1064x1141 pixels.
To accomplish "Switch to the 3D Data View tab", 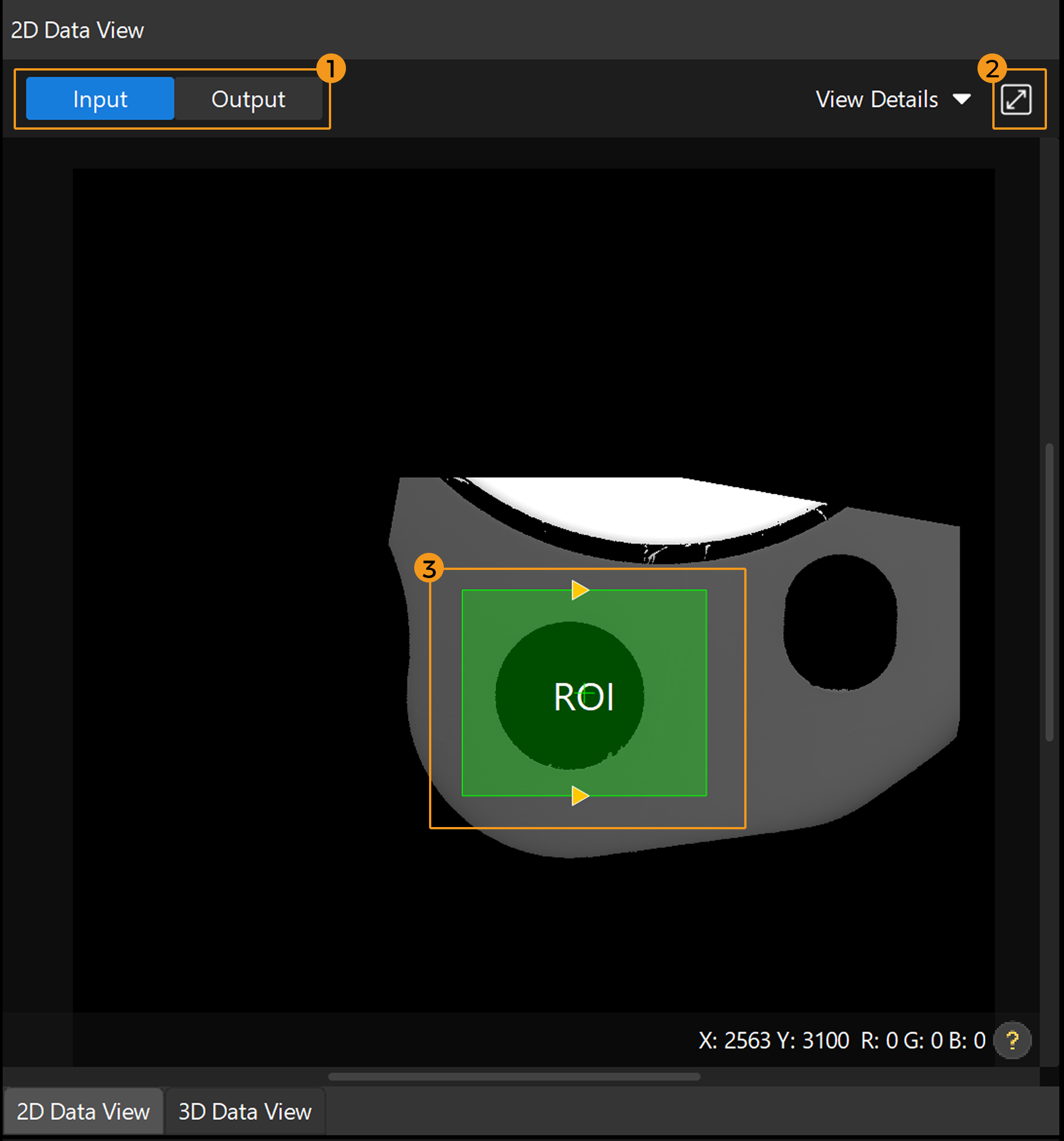I will tap(245, 1111).
